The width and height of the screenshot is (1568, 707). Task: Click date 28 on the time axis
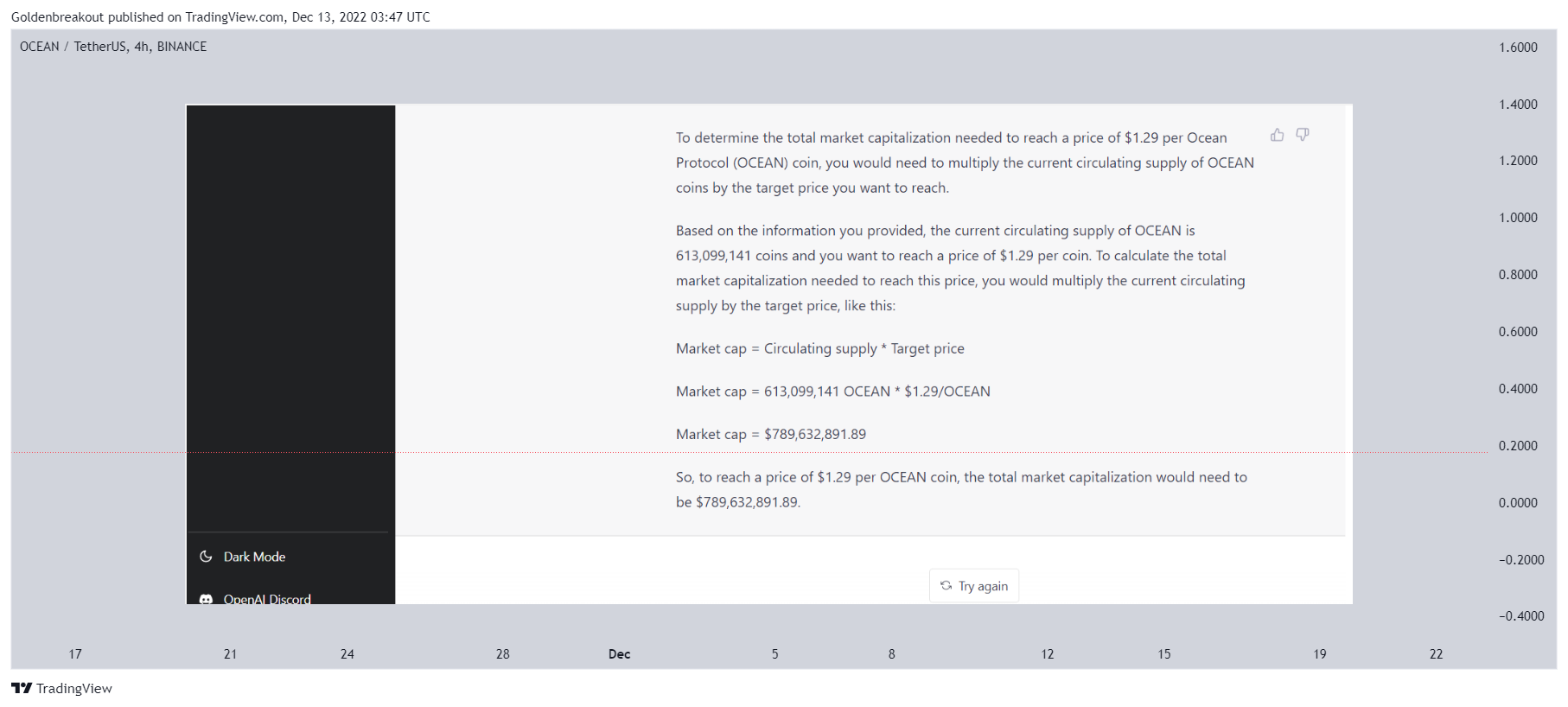(503, 654)
